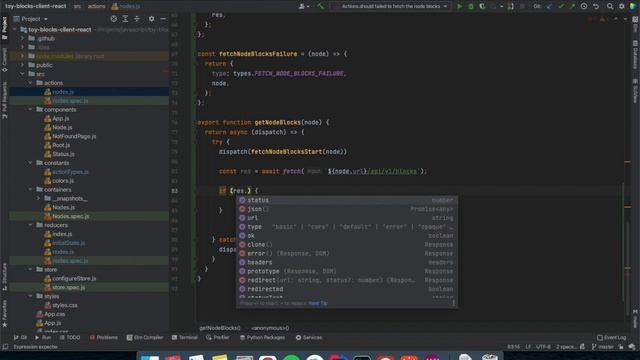
Task: Click expand all in Project panel
Action: point(125,19)
